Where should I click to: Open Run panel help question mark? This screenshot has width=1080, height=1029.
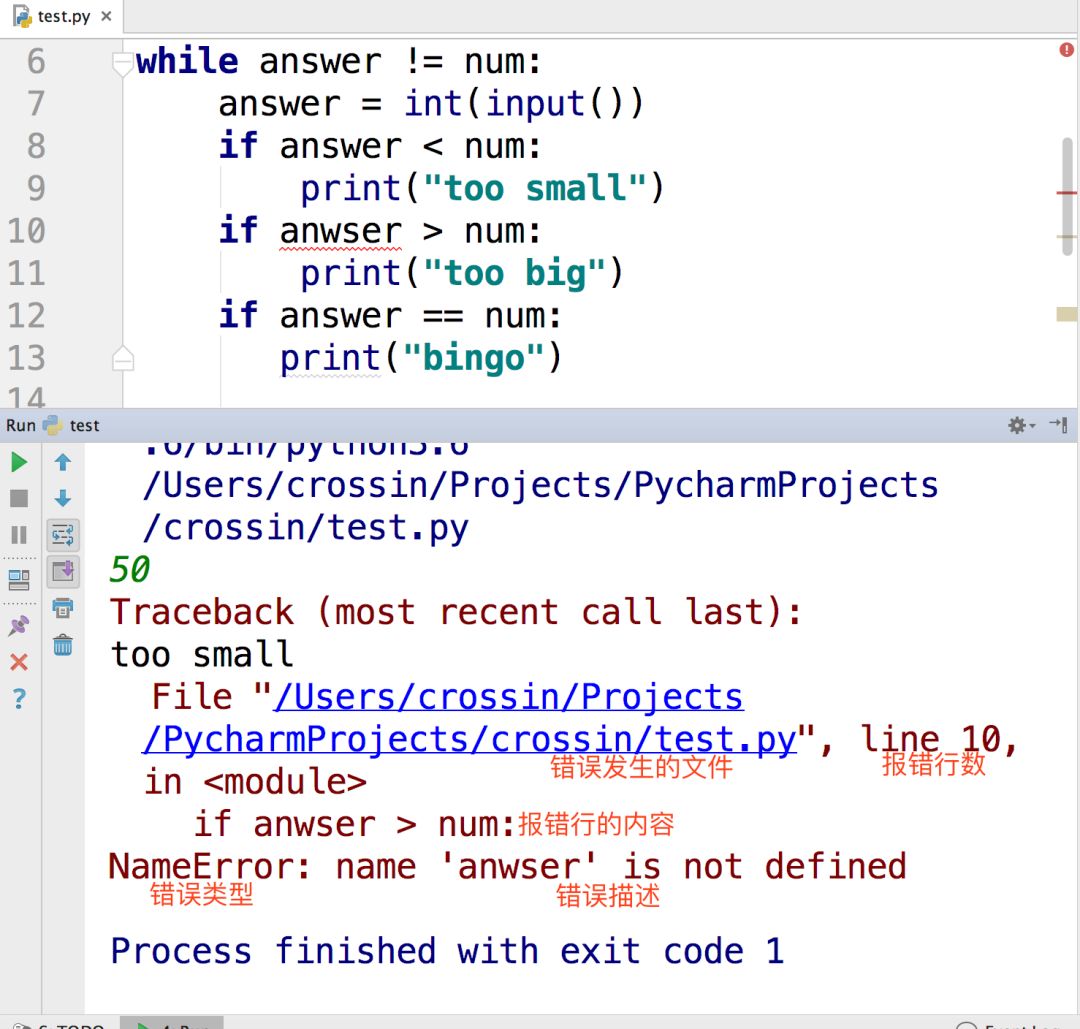point(19,699)
